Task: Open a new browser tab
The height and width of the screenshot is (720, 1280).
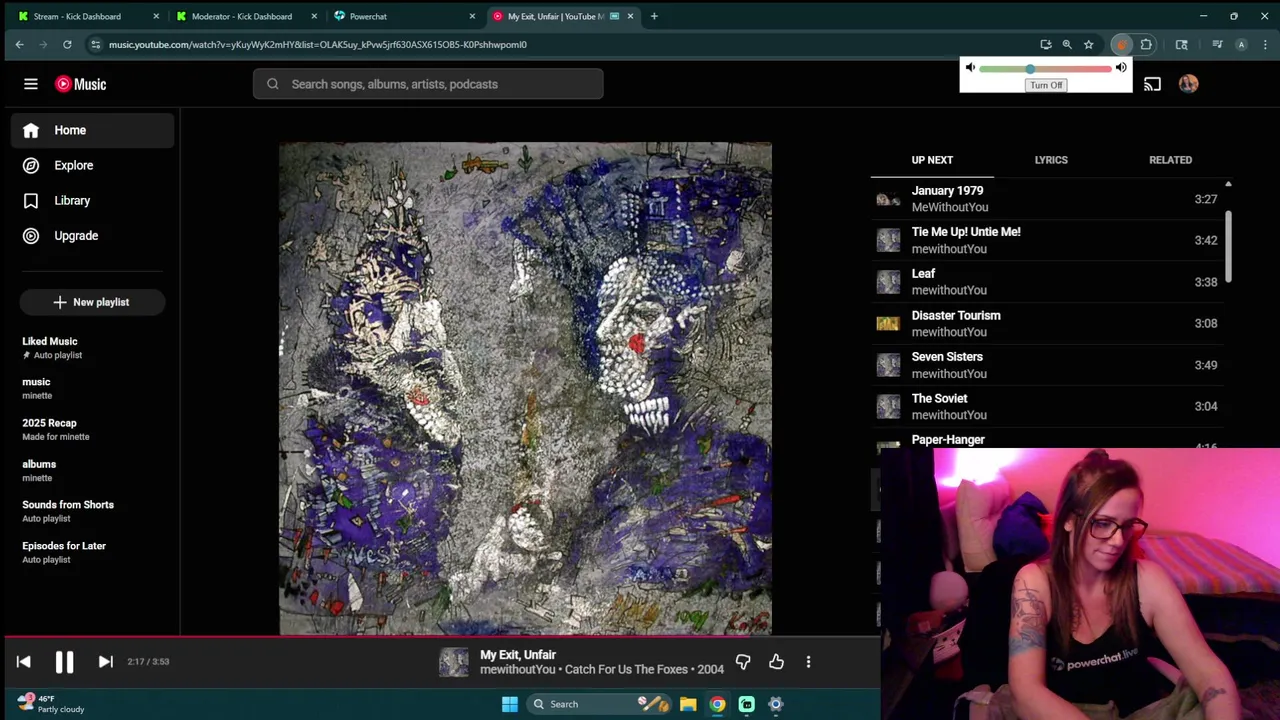Action: pyautogui.click(x=654, y=16)
